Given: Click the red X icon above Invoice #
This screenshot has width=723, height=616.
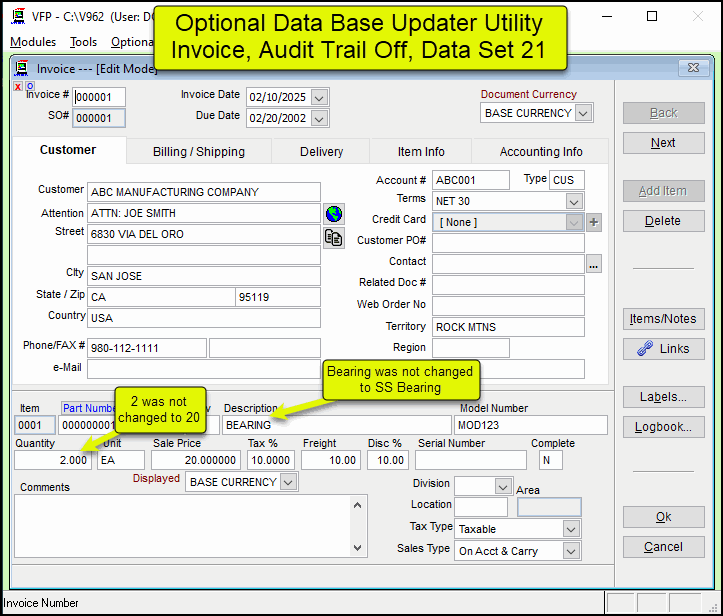Looking at the screenshot, I should 18,86.
